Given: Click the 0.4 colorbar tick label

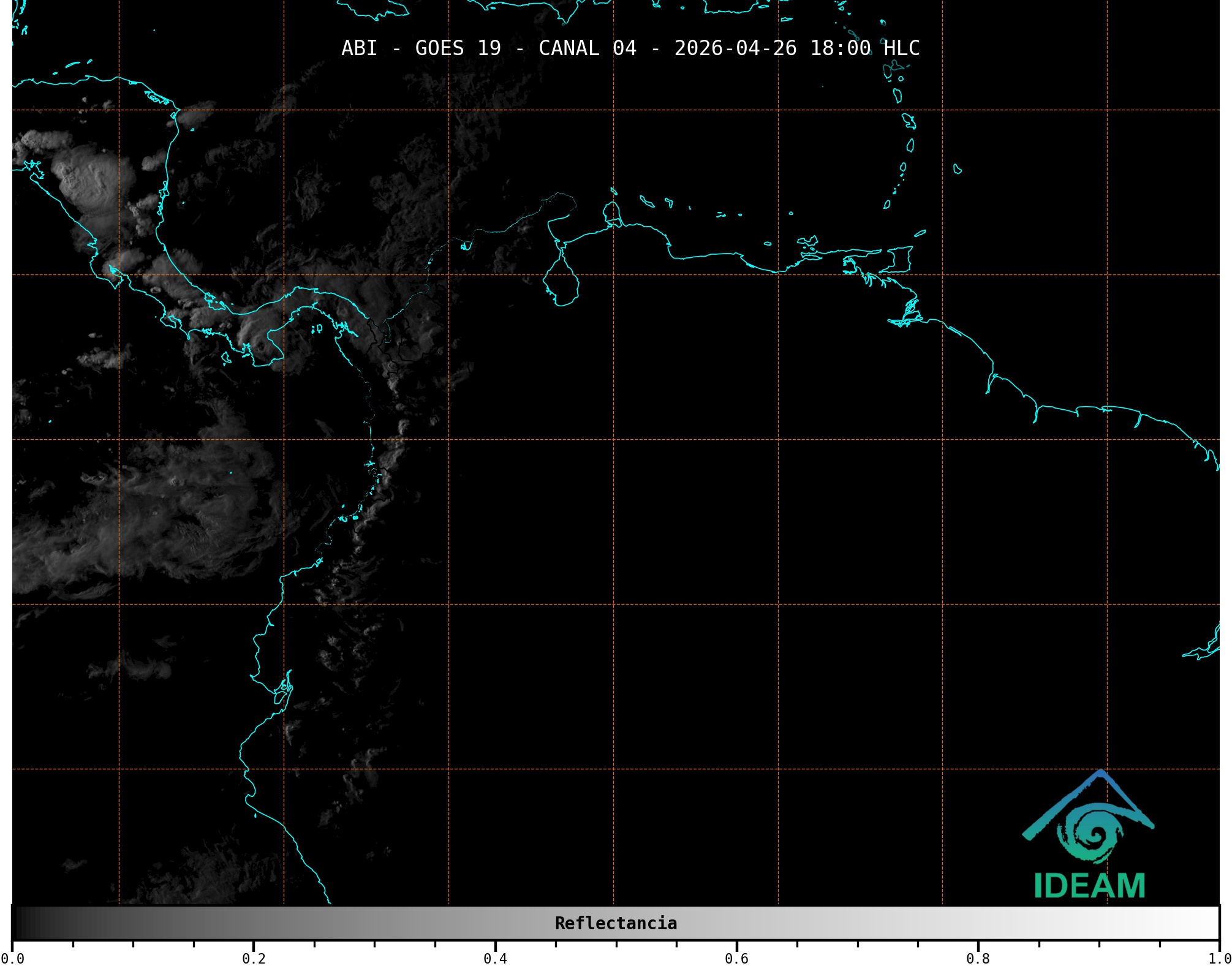Looking at the screenshot, I should click(495, 958).
